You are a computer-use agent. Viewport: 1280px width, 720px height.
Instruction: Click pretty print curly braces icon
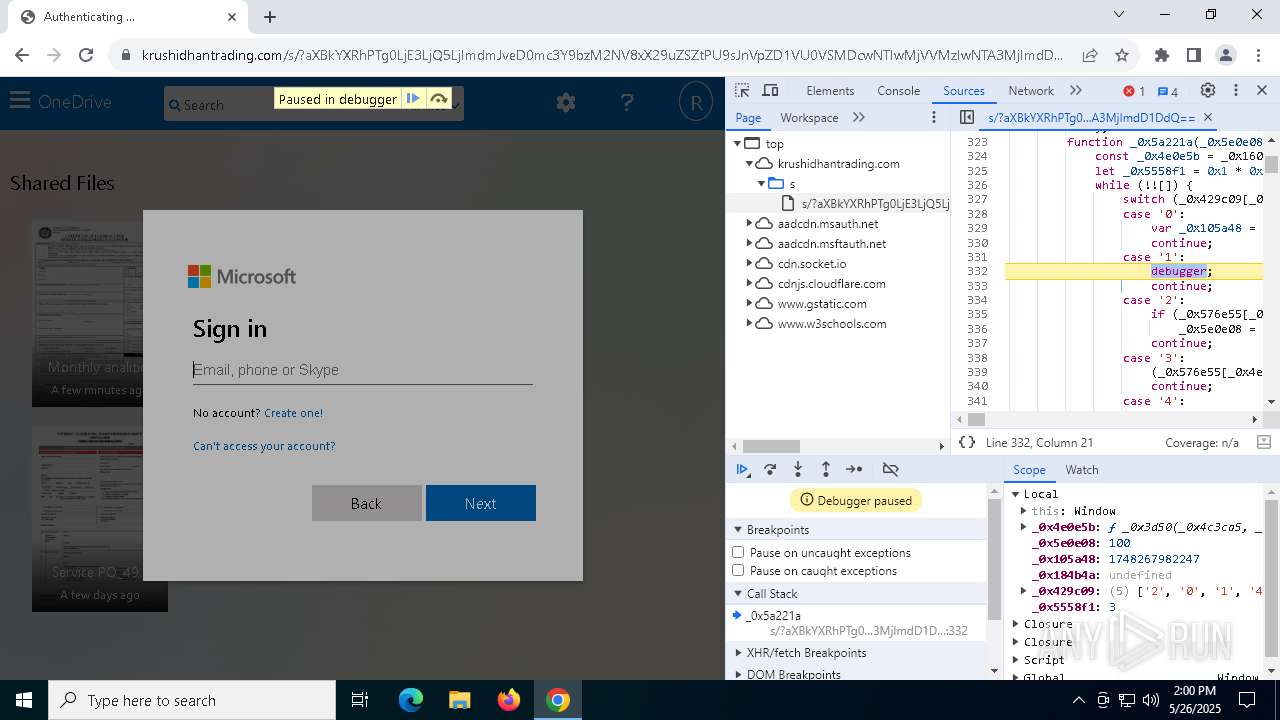pyautogui.click(x=966, y=442)
